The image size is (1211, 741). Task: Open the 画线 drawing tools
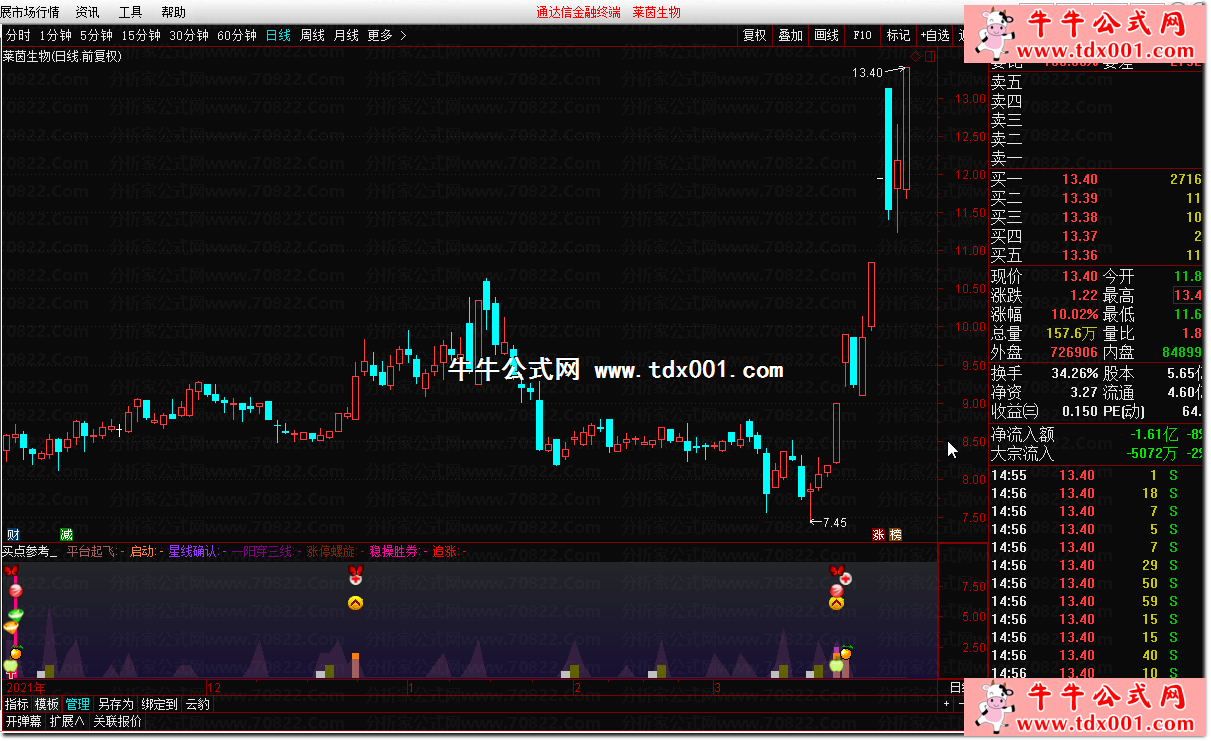pyautogui.click(x=826, y=35)
